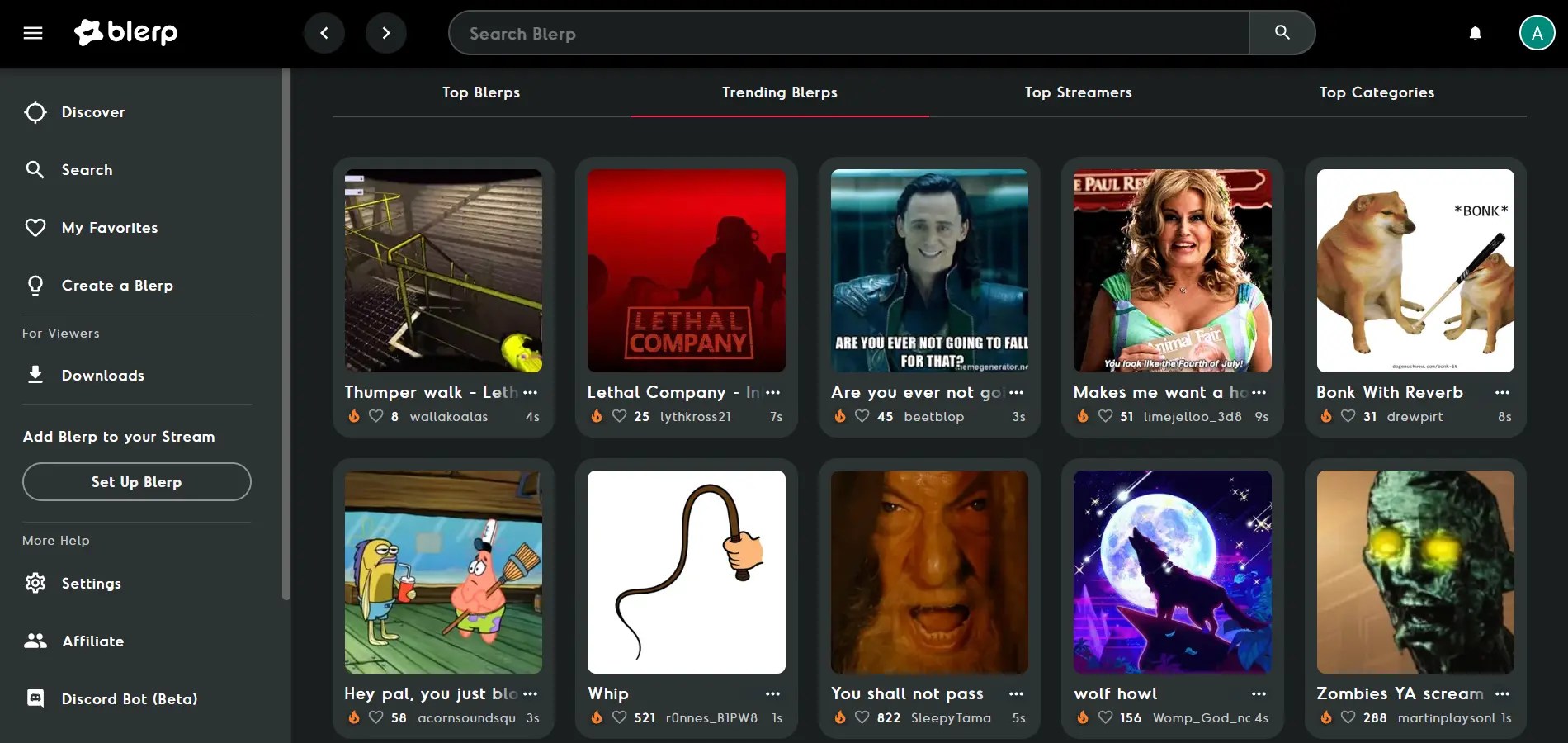Screen dimensions: 1568x743
Task: Open the beetblop uploader profile
Action: pyautogui.click(x=934, y=417)
